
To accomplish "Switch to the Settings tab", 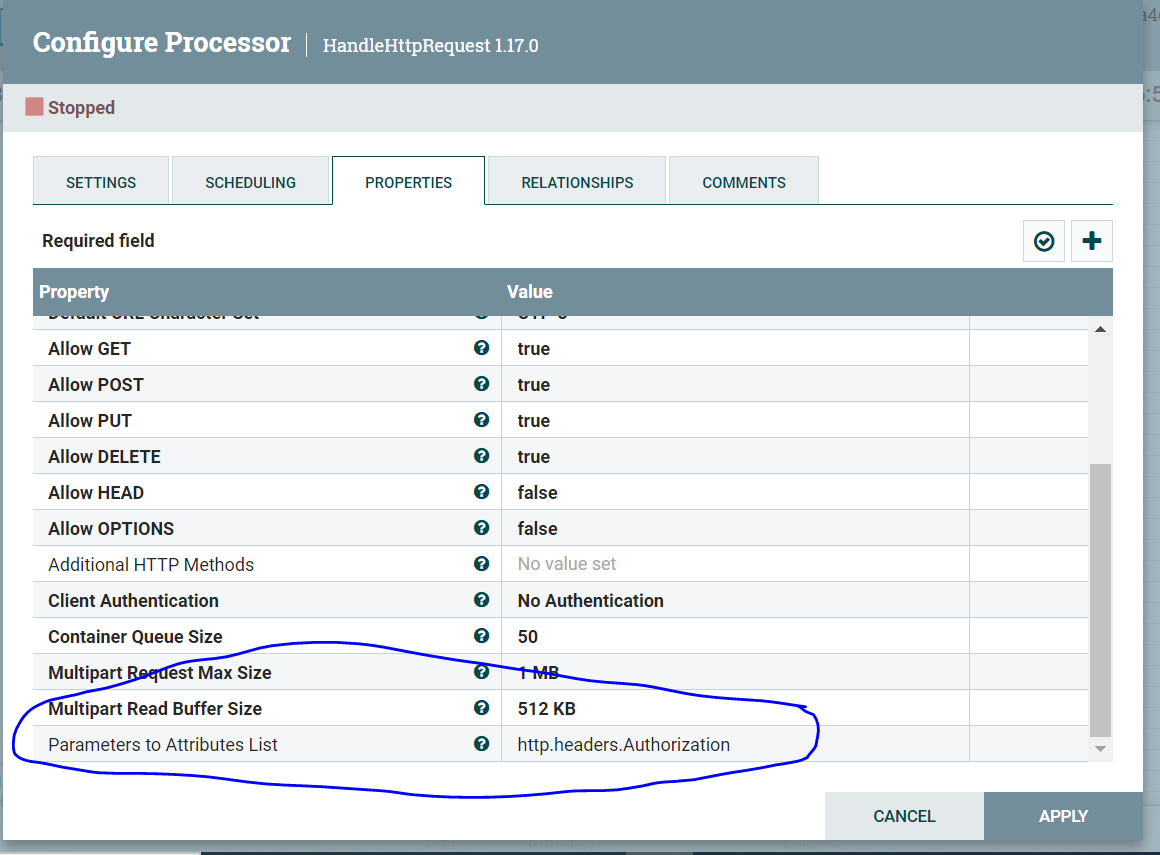I will (101, 182).
